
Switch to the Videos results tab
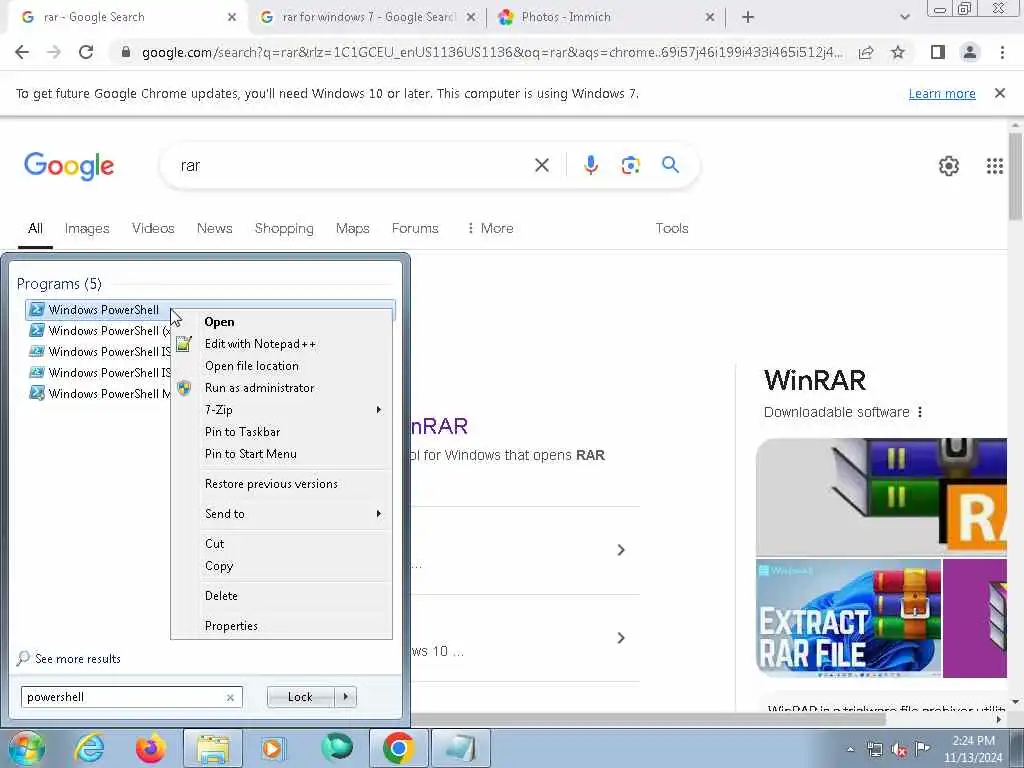(x=153, y=228)
